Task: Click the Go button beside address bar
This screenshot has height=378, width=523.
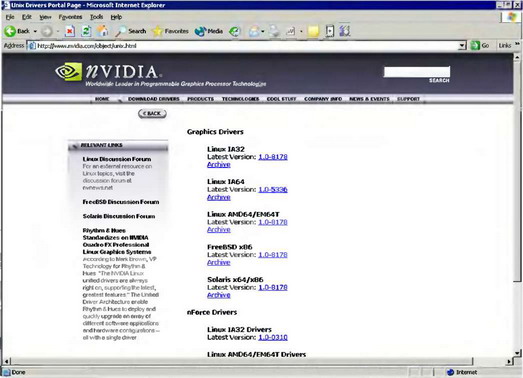Action: pyautogui.click(x=480, y=45)
